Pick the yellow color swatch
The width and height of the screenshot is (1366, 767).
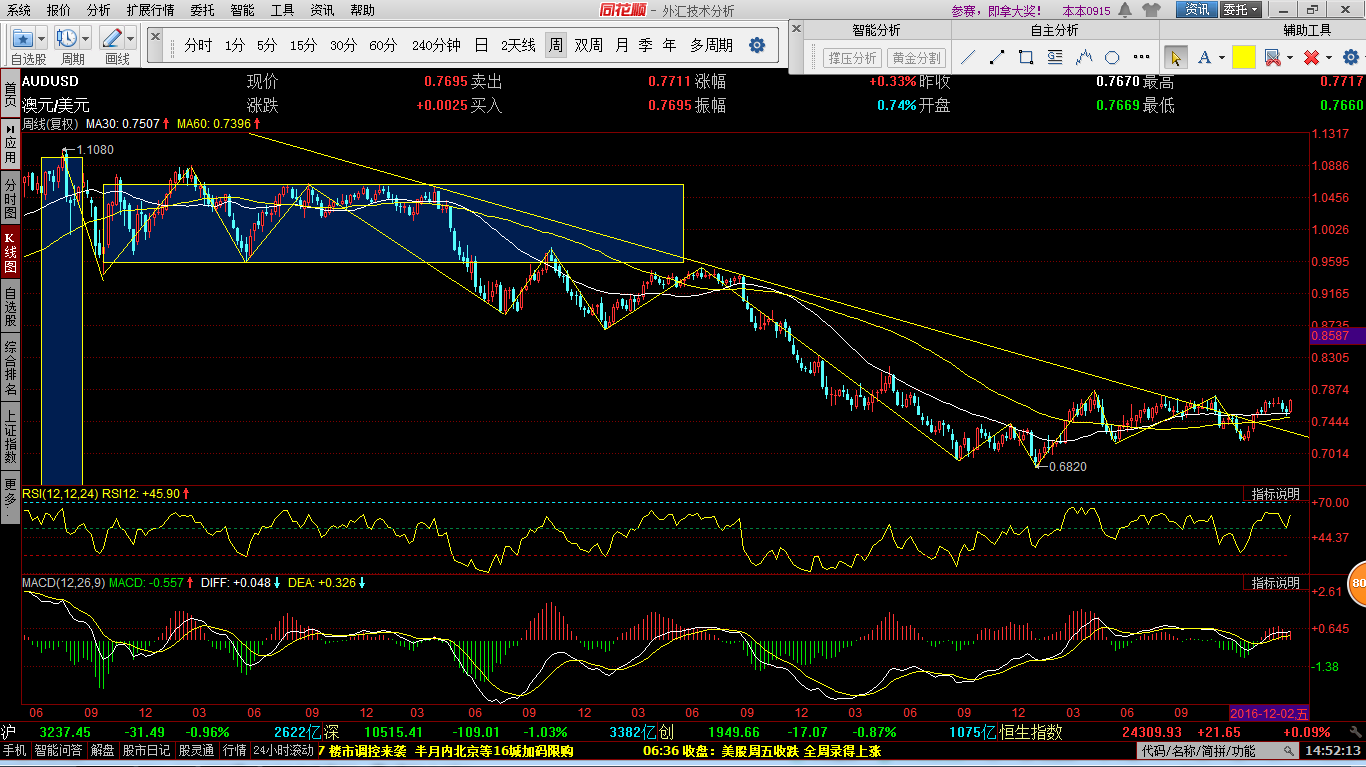coord(1243,57)
